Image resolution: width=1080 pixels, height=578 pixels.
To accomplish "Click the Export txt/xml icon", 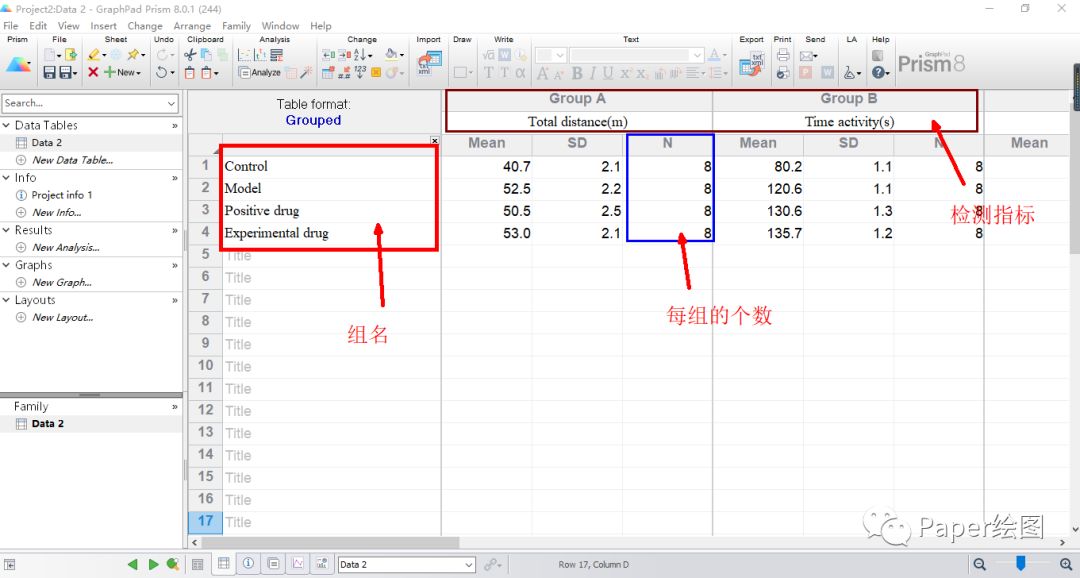I will point(751,63).
